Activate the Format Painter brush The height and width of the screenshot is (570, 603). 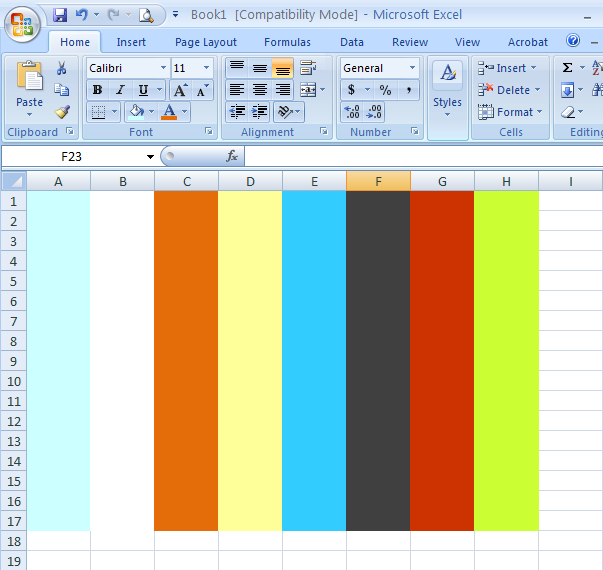62,112
